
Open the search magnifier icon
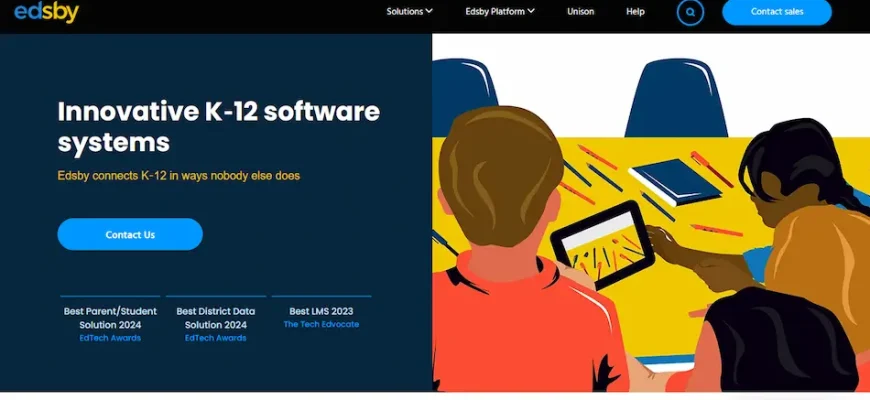click(690, 12)
